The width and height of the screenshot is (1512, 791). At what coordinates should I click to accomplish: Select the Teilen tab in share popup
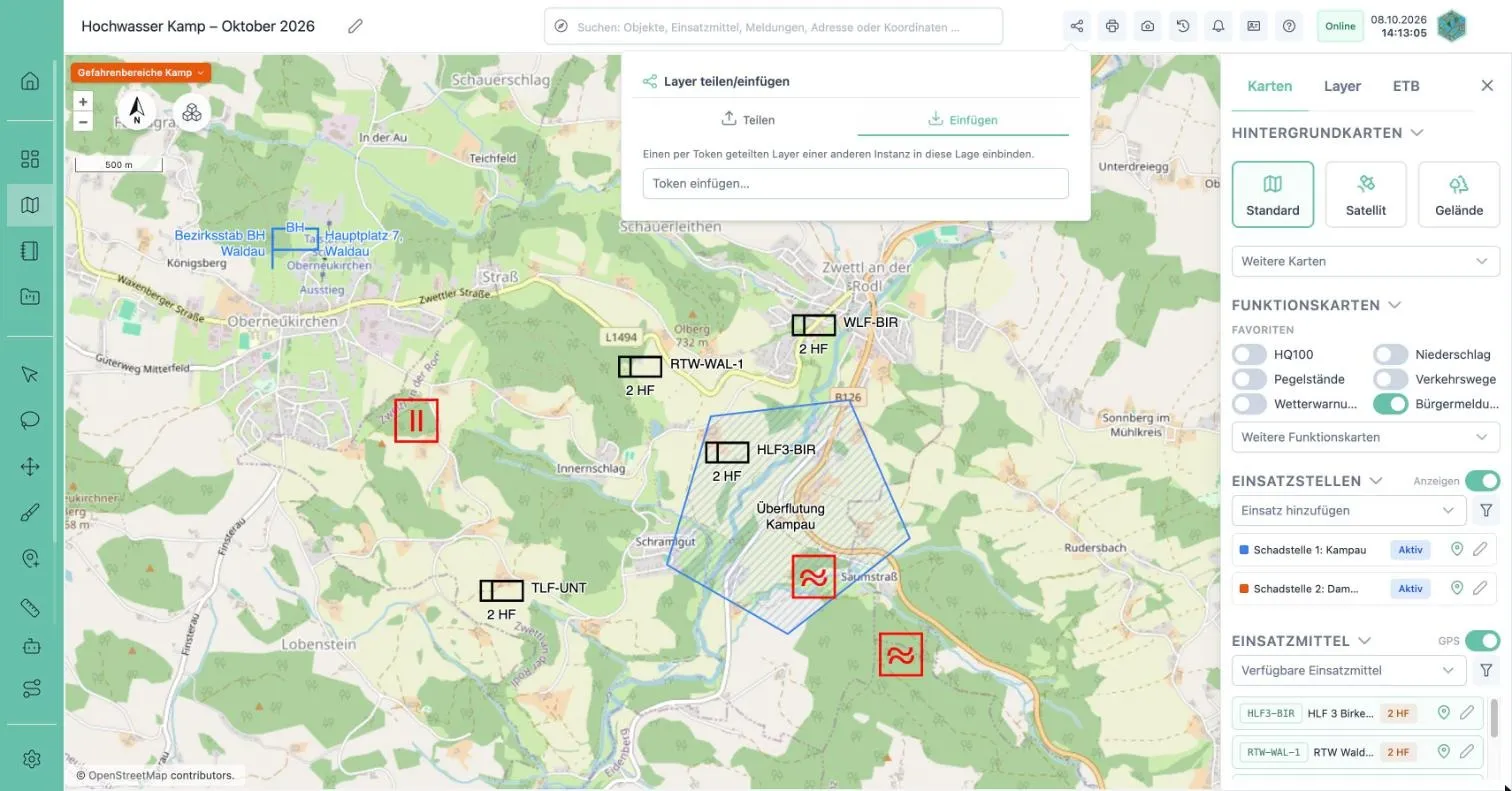[748, 120]
